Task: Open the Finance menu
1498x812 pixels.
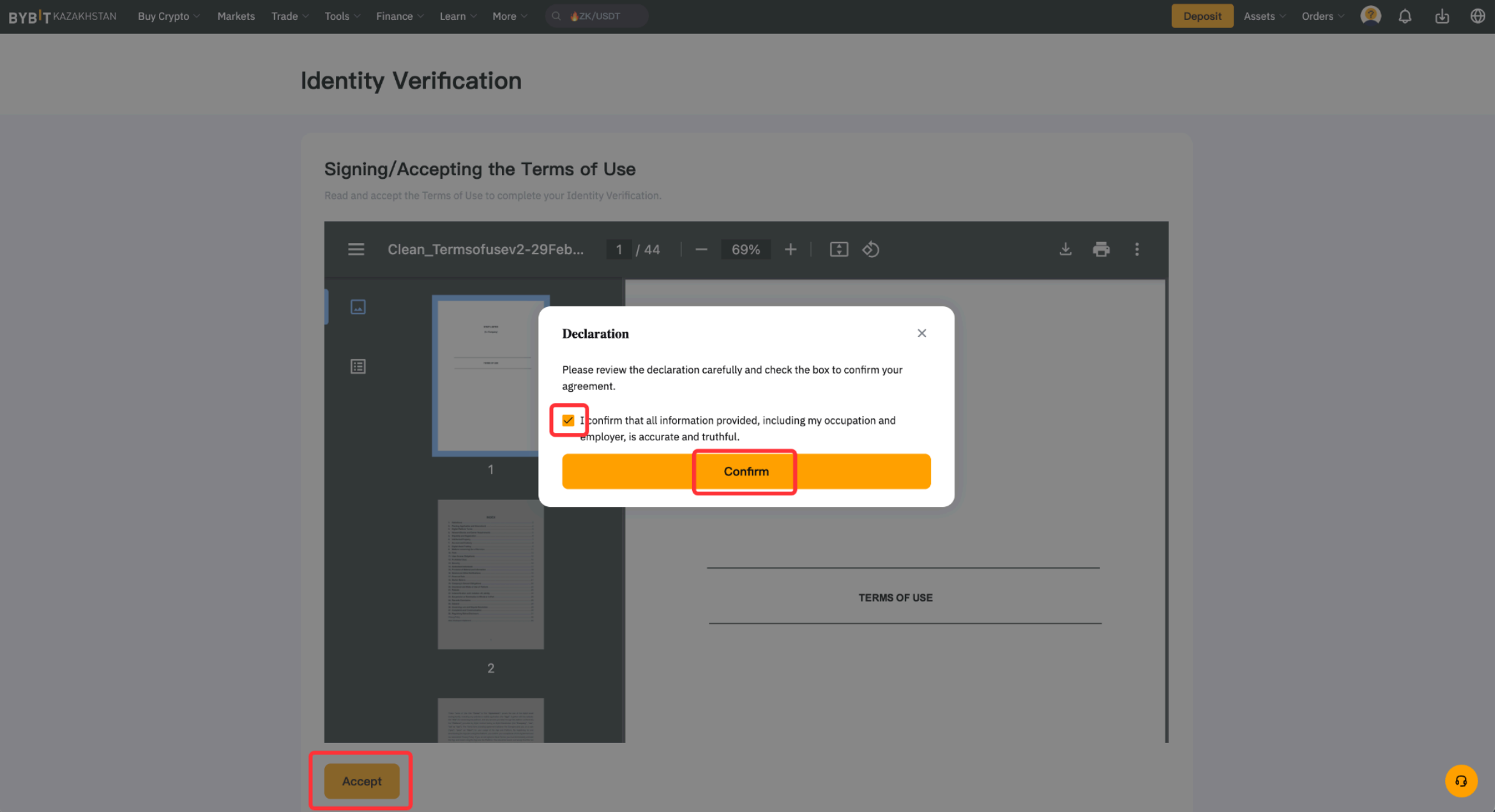Action: point(399,17)
